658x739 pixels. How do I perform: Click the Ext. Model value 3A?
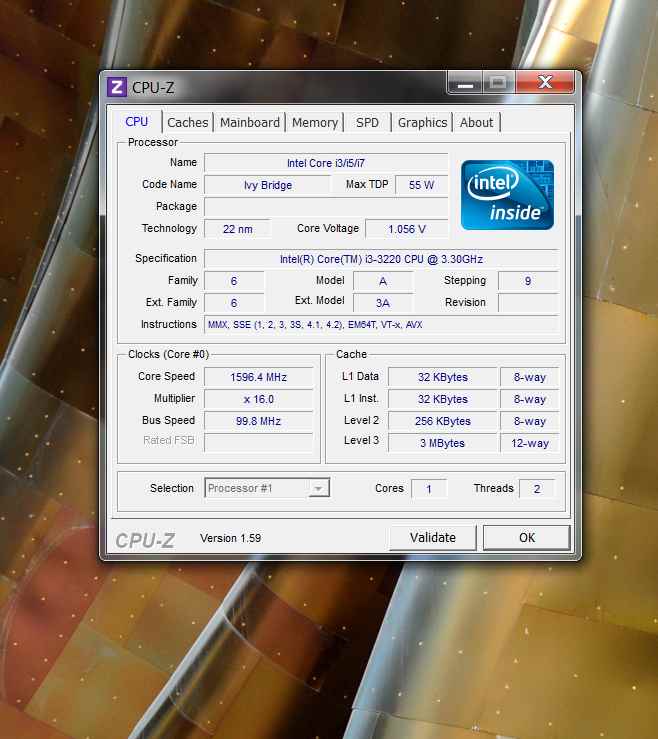tap(383, 303)
